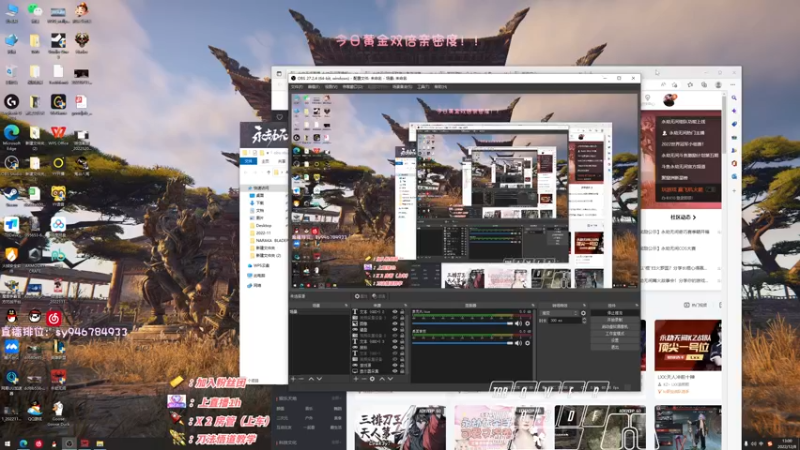
Task: Toggle visibility of the 图像 source
Action: point(395,323)
